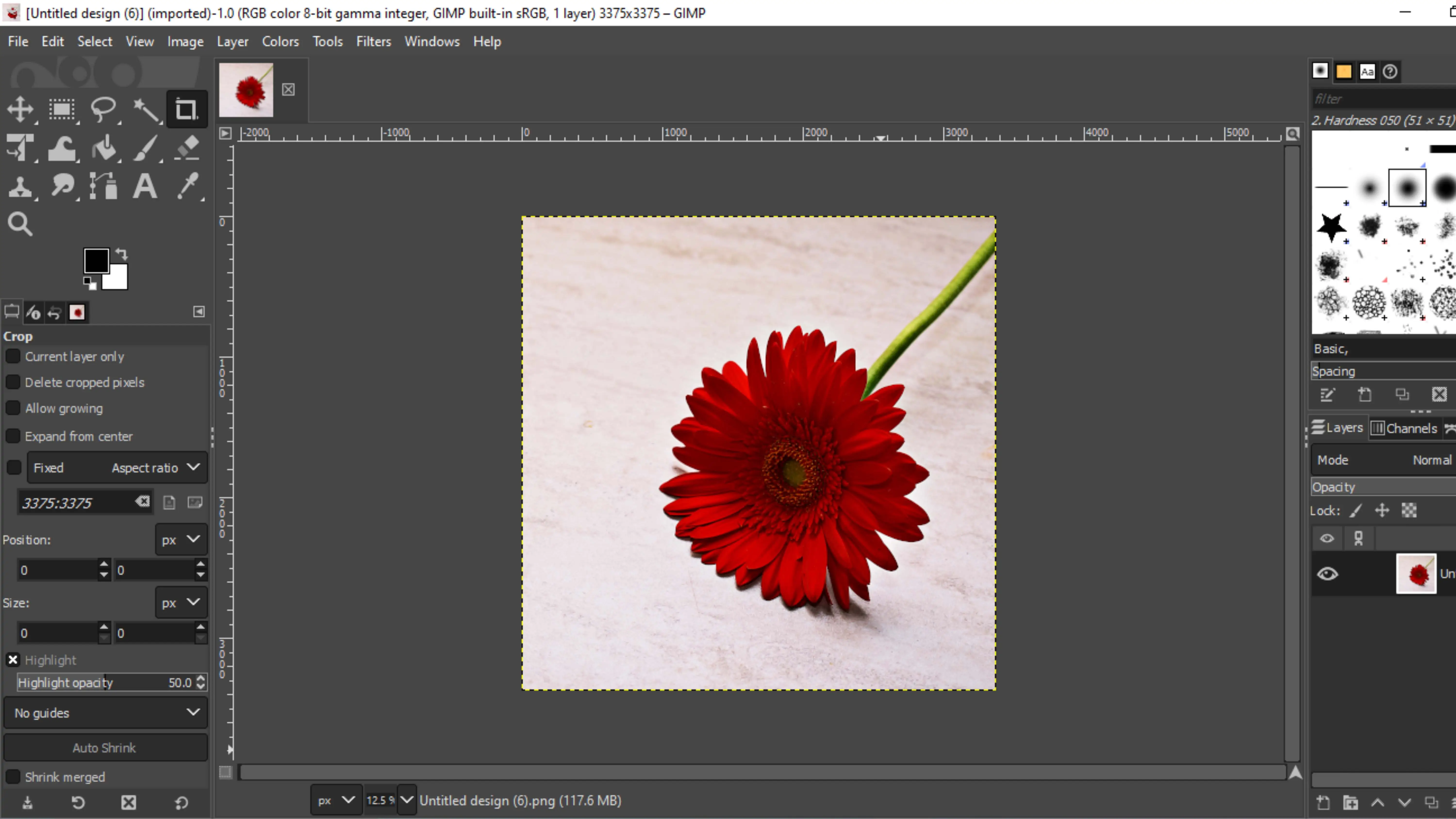Enable Expand from center checkbox
Screen dimensions: 1456x819
coord(13,436)
